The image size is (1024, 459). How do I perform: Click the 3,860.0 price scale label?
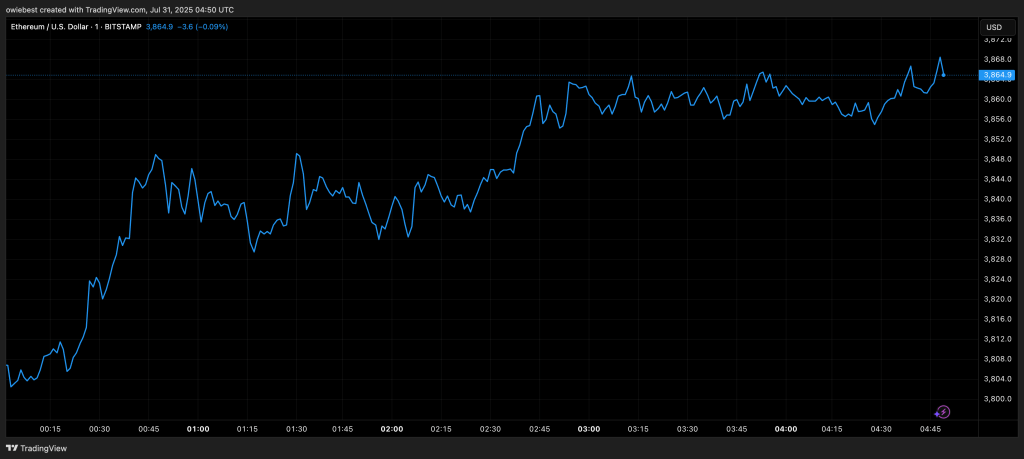pos(997,99)
